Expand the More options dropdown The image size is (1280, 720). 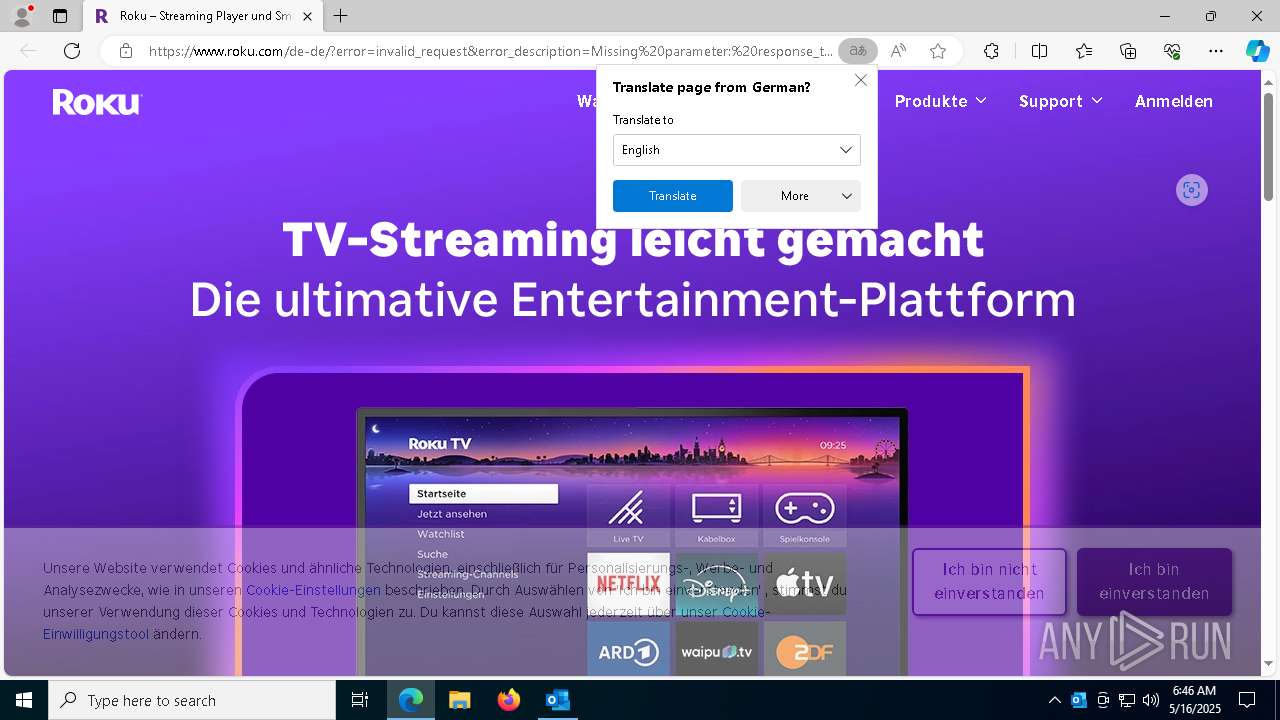pyautogui.click(x=801, y=196)
